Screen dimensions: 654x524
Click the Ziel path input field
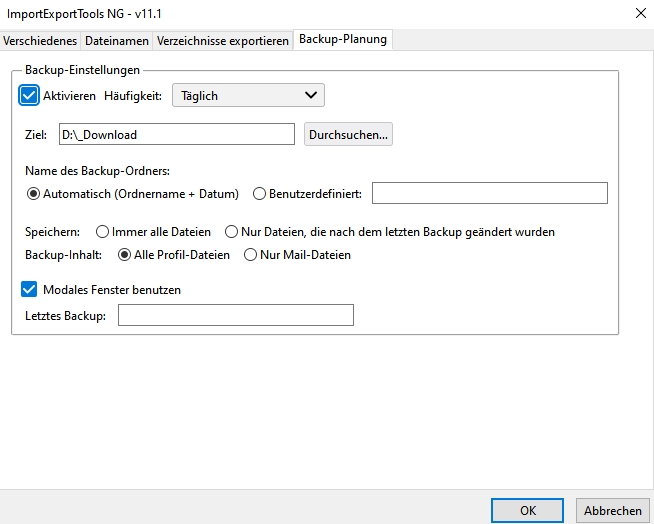[176, 134]
